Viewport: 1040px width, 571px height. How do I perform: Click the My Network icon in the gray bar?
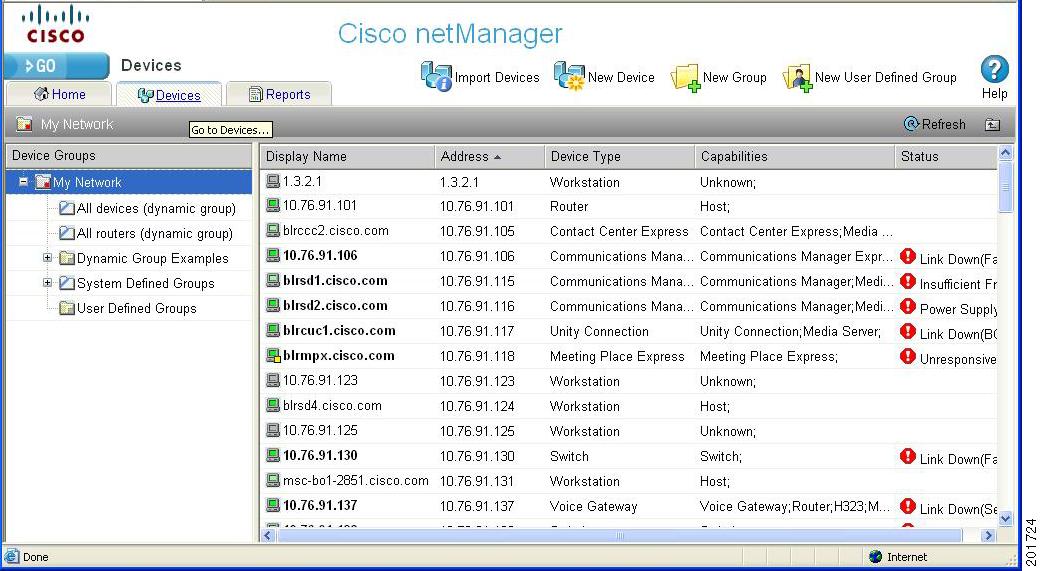click(x=25, y=123)
